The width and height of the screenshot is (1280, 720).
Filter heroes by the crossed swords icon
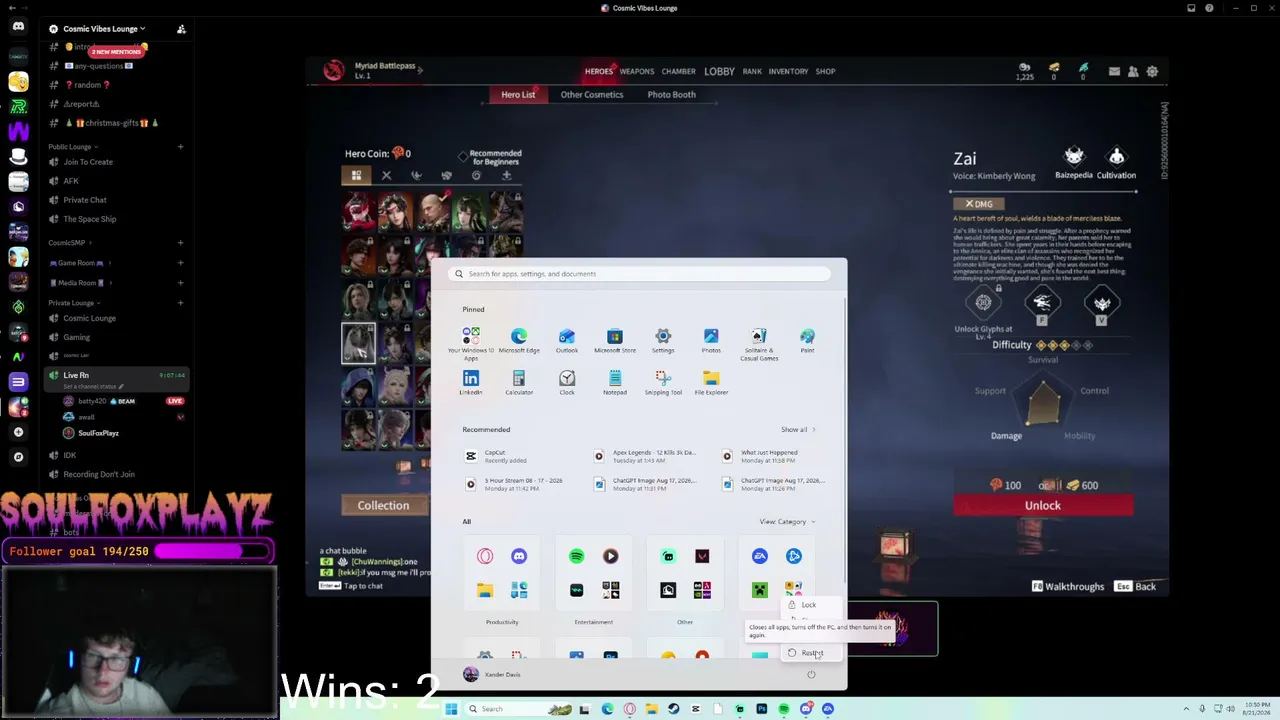(386, 176)
